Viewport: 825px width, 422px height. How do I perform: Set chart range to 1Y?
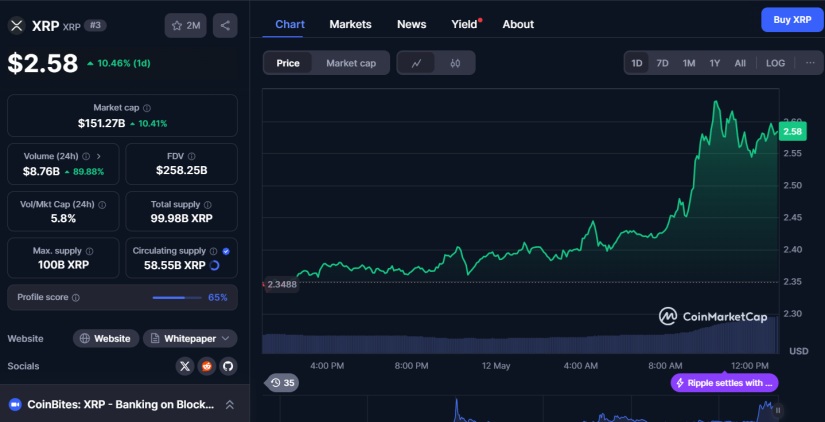tap(715, 63)
